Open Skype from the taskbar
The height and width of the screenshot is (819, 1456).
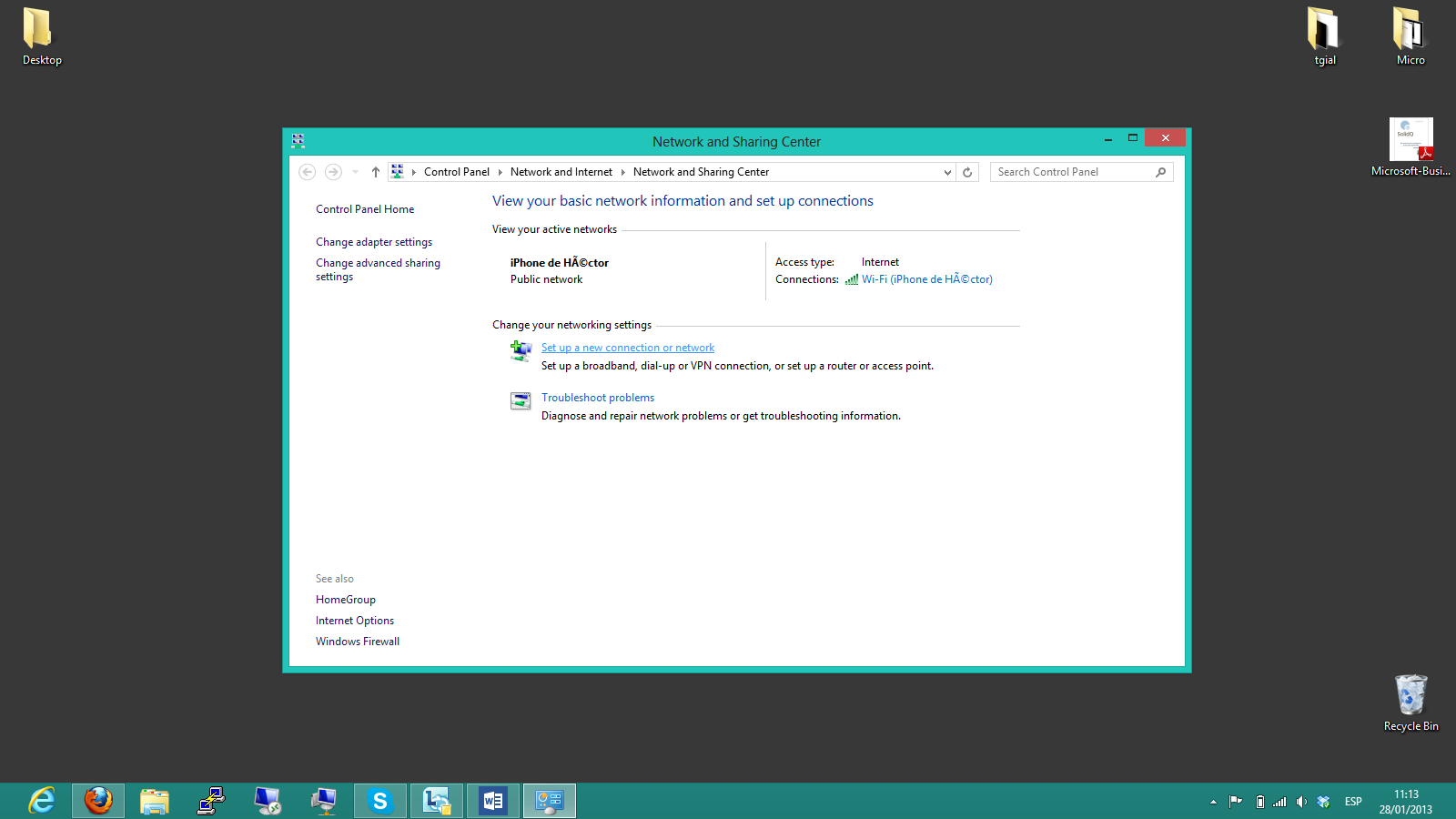point(380,801)
